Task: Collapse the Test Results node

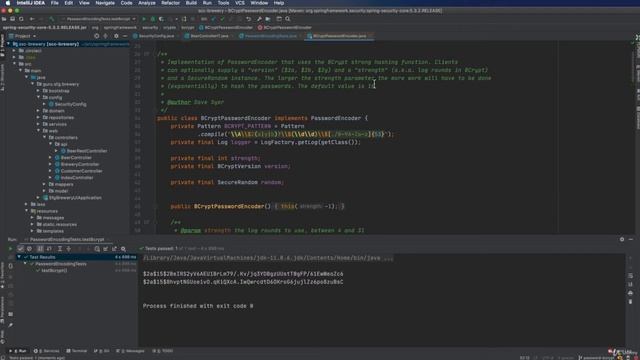Action: pyautogui.click(x=19, y=257)
